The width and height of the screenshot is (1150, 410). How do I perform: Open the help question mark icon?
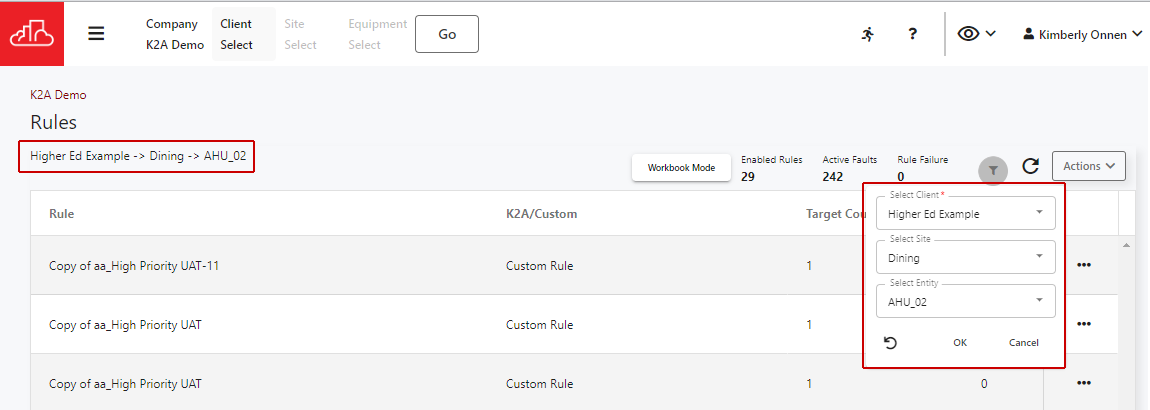coord(912,34)
